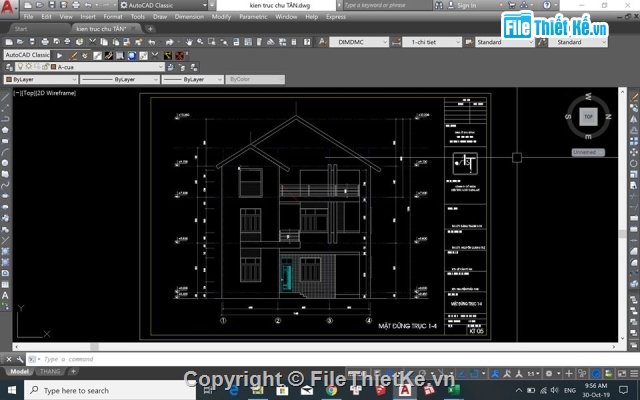Click the binoculars search icon

(x=439, y=5)
